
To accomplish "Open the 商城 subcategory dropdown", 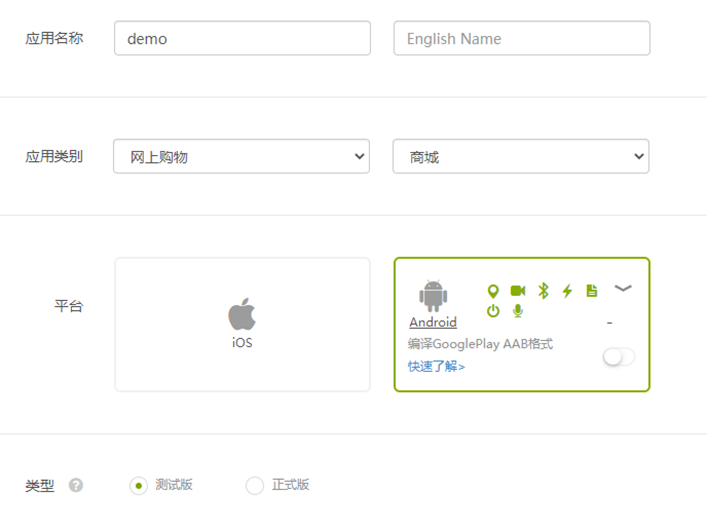I will pyautogui.click(x=521, y=157).
